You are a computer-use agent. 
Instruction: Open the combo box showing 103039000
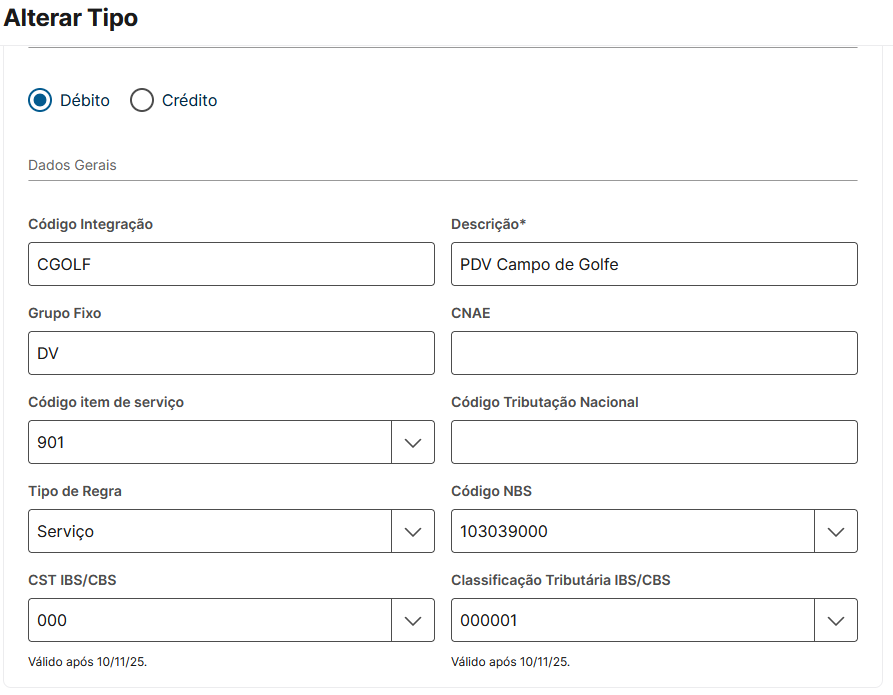(x=632, y=531)
